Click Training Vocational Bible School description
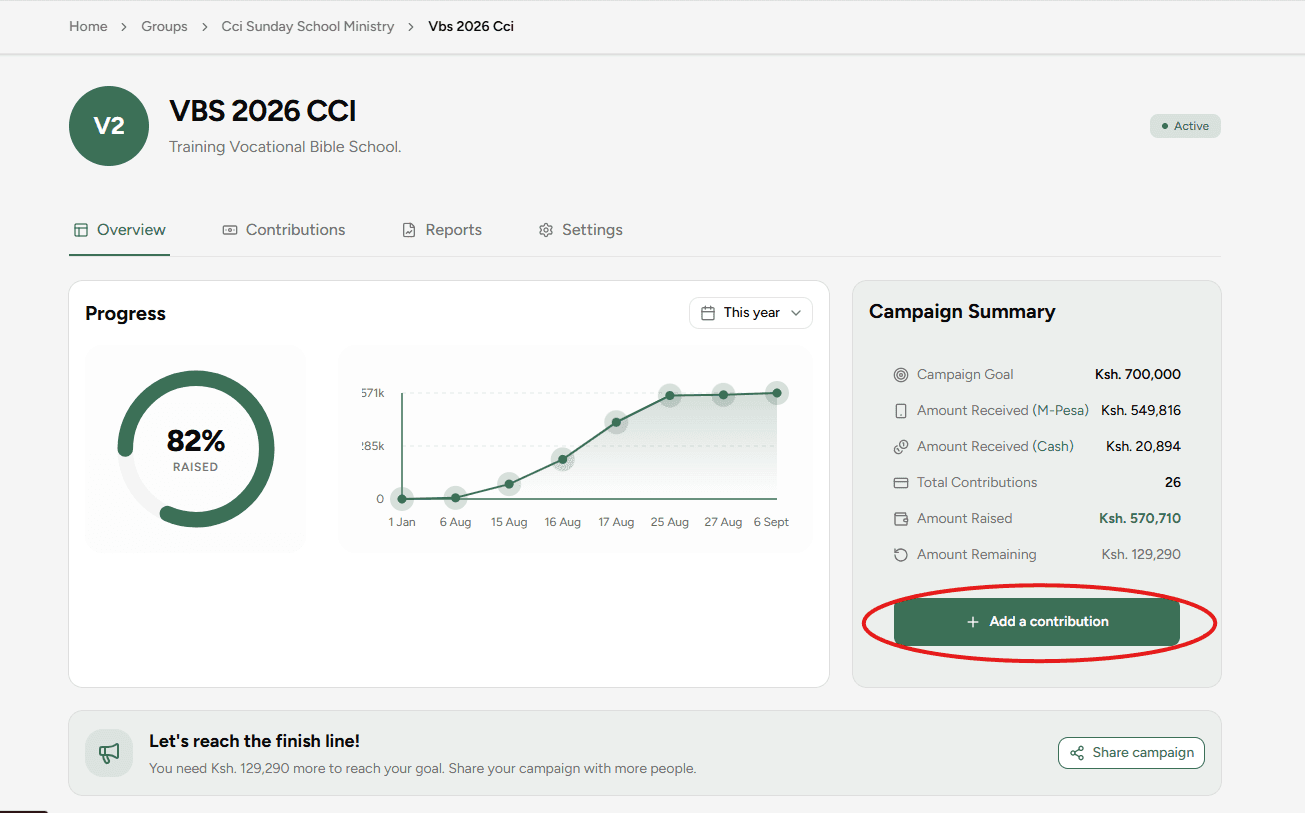This screenshot has height=813, width=1305. tap(285, 147)
